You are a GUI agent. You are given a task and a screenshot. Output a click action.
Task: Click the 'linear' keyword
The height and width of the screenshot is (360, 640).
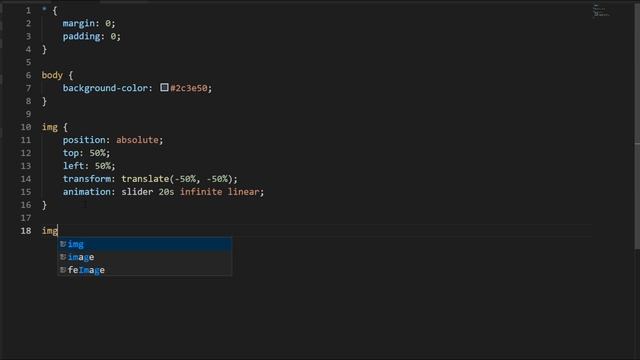tap(243, 192)
